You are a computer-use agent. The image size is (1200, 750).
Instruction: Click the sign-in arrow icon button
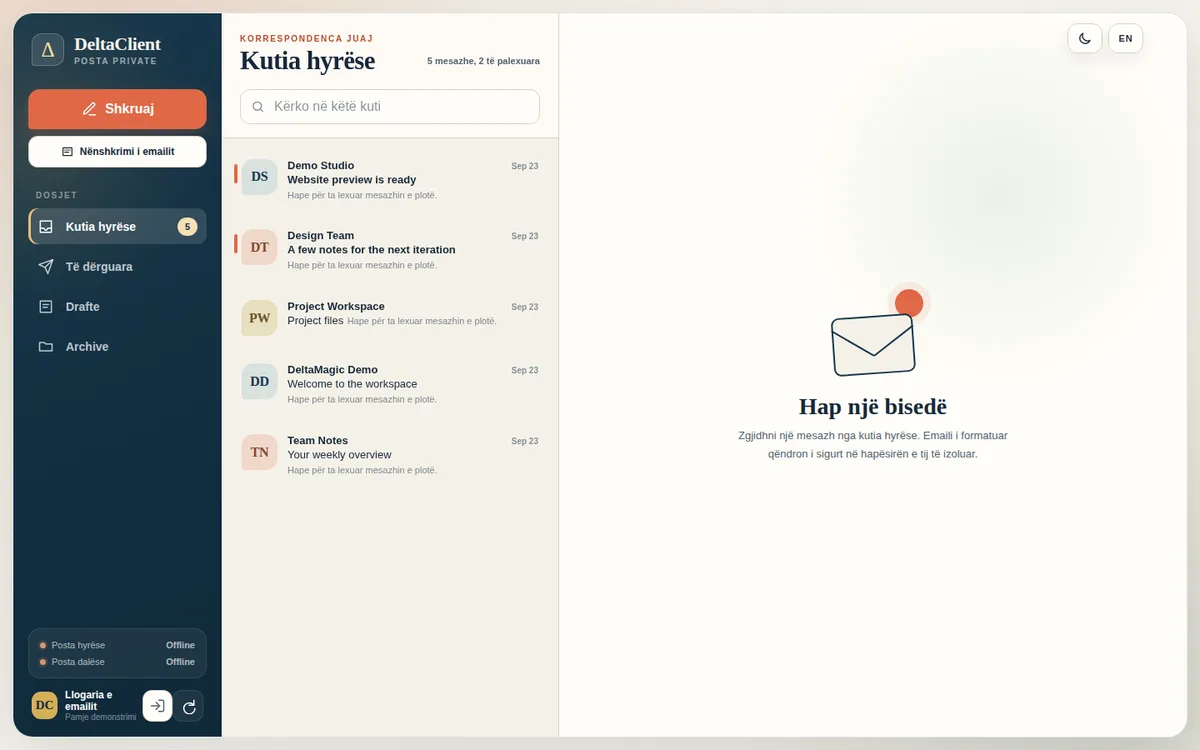coord(157,706)
